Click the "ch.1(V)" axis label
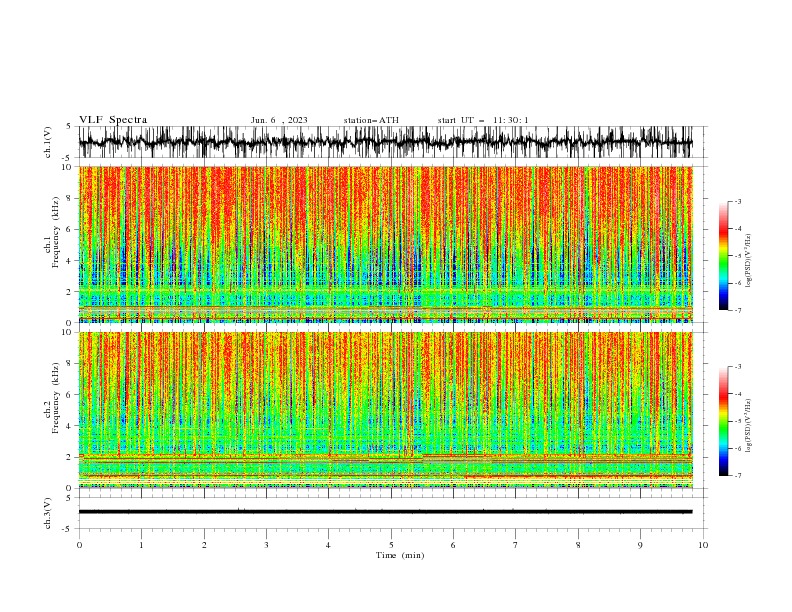Image resolution: width=792 pixels, height=612 pixels. [48, 142]
